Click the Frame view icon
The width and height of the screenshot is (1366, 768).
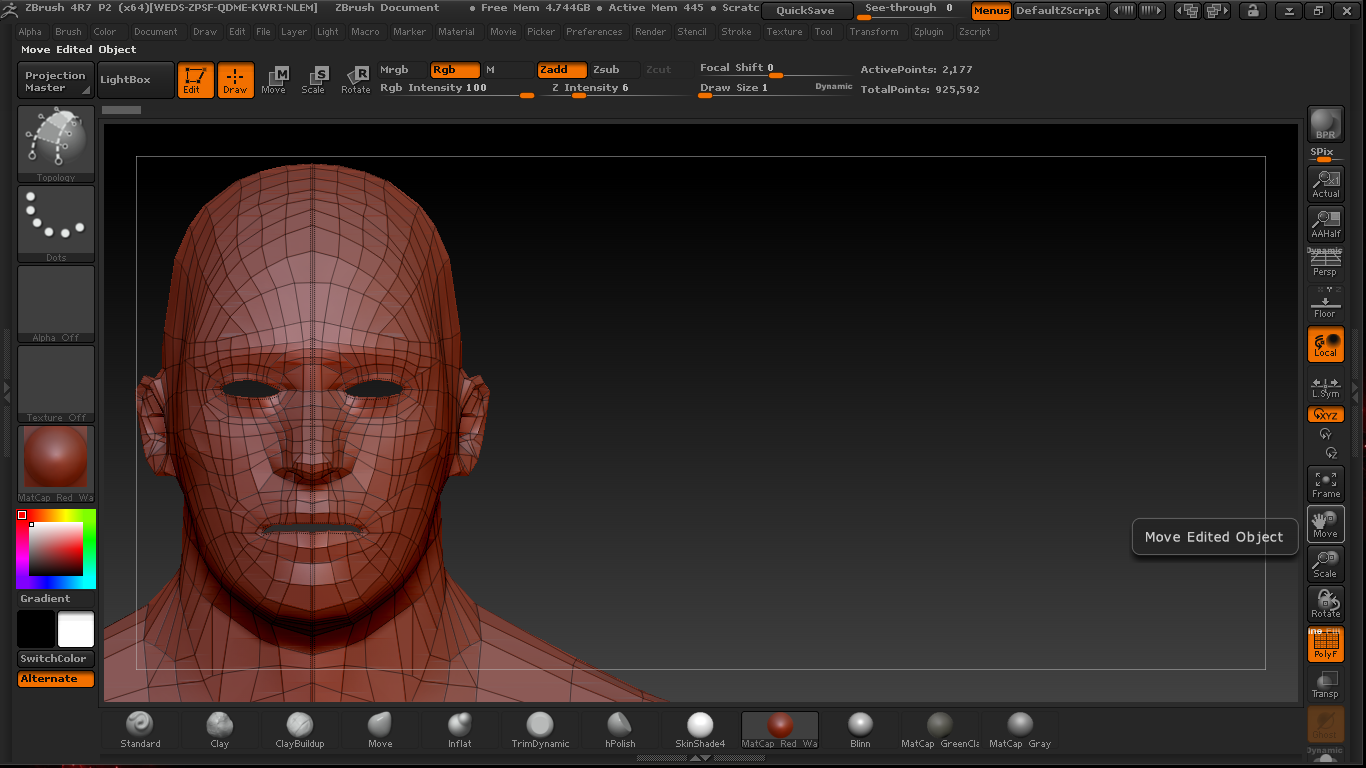pos(1326,484)
